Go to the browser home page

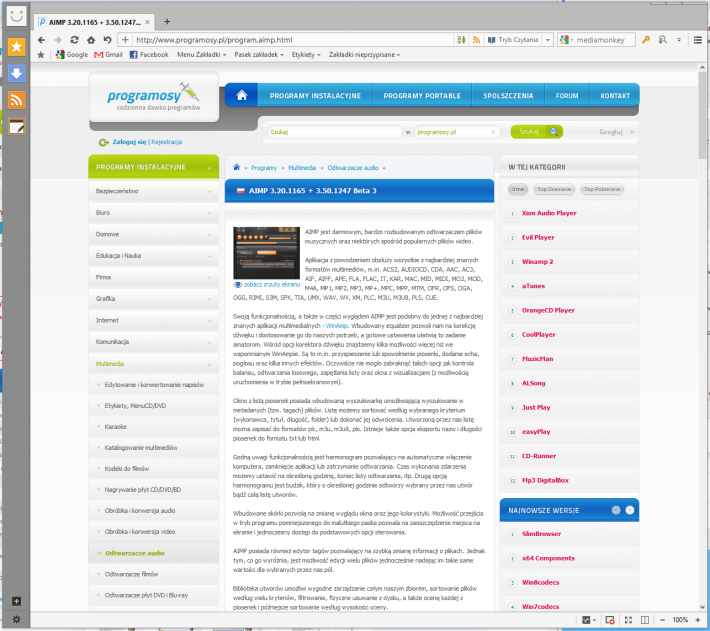(91, 40)
